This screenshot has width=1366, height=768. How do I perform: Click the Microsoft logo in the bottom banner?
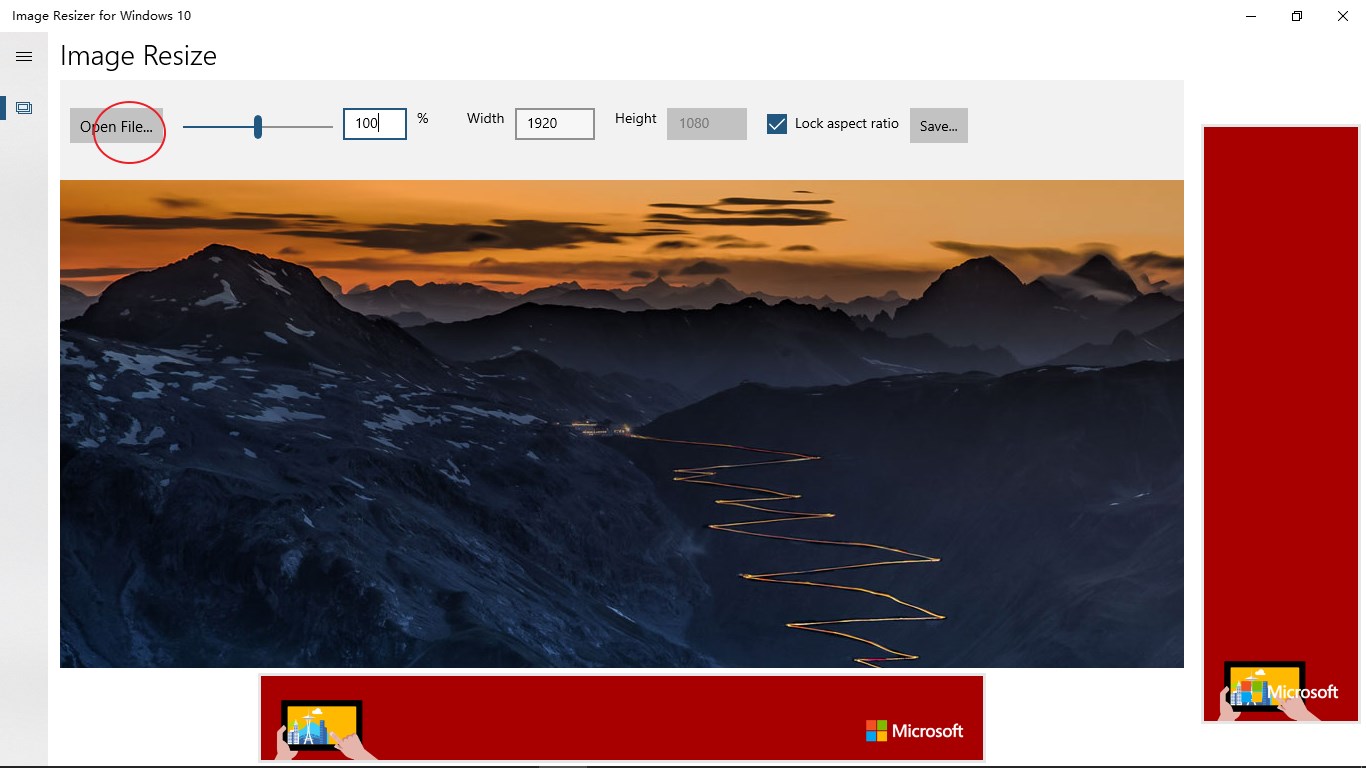[913, 731]
